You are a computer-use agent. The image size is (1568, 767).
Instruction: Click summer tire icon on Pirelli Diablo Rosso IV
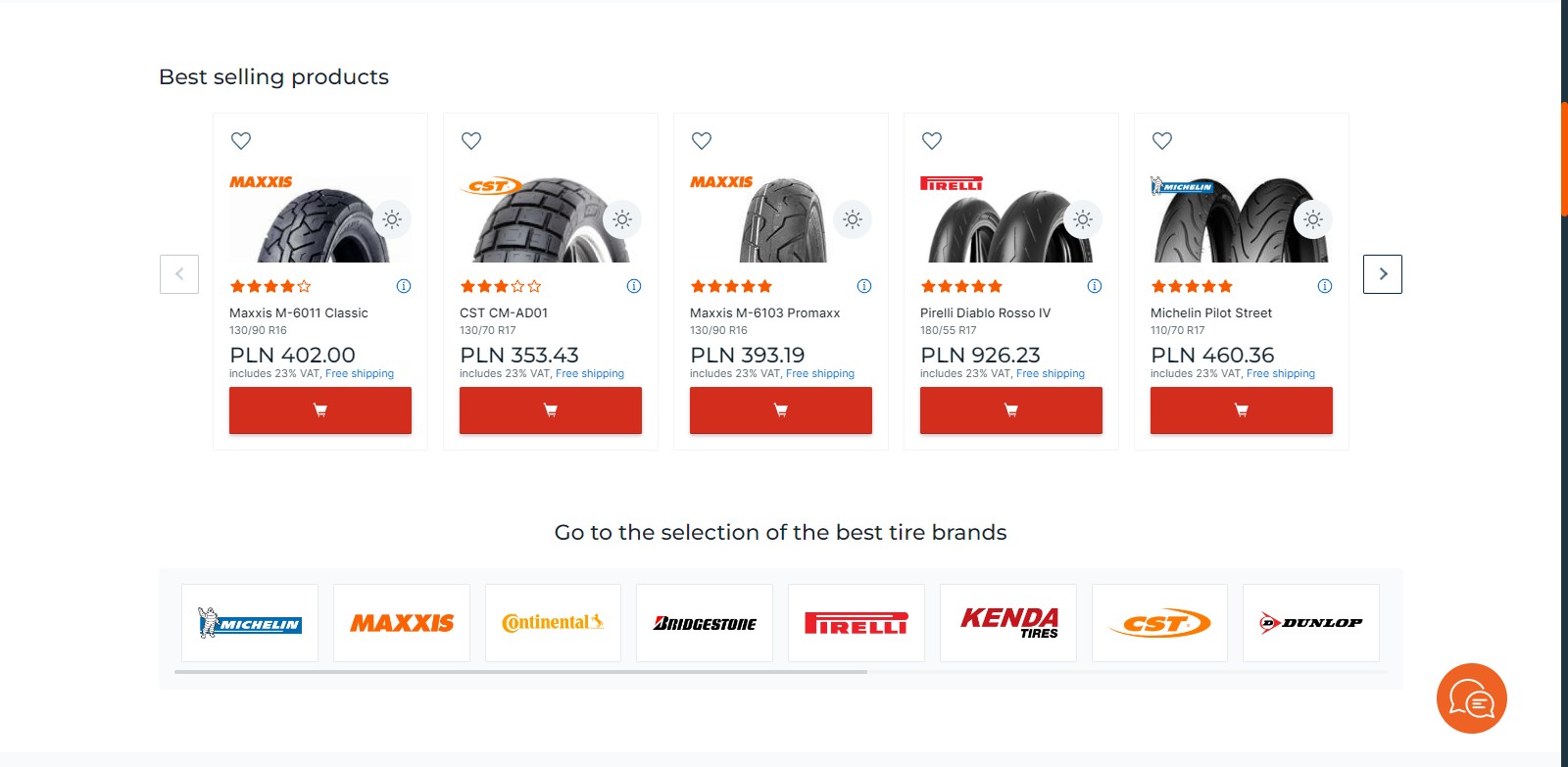1083,219
